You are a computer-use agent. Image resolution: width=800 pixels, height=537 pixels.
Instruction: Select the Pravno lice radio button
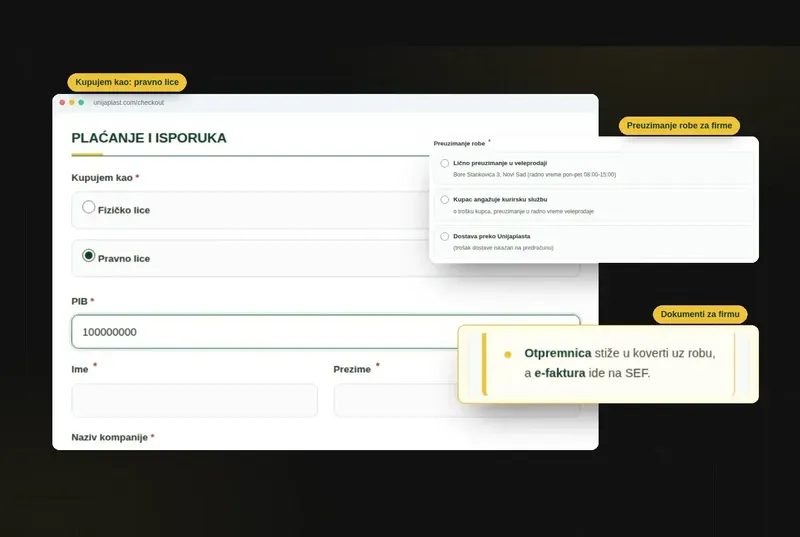tap(89, 255)
